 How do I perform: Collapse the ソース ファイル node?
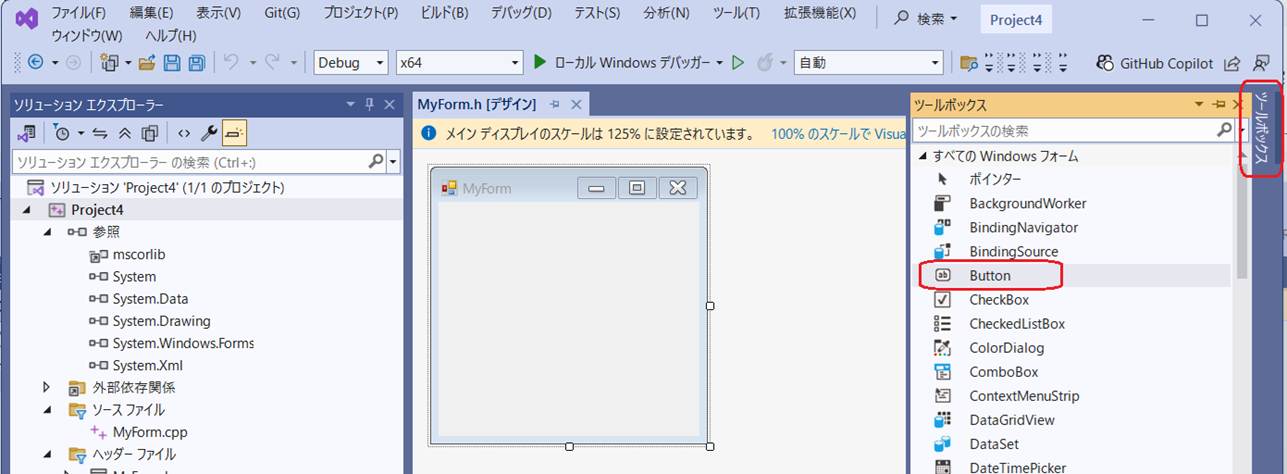coord(48,410)
